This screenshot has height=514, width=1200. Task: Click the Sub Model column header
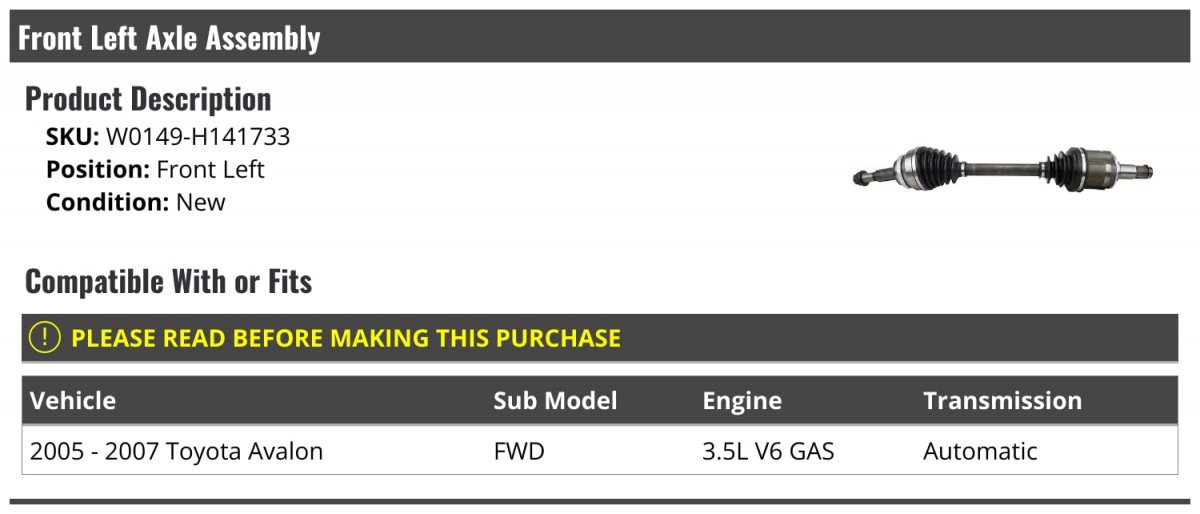(x=555, y=401)
